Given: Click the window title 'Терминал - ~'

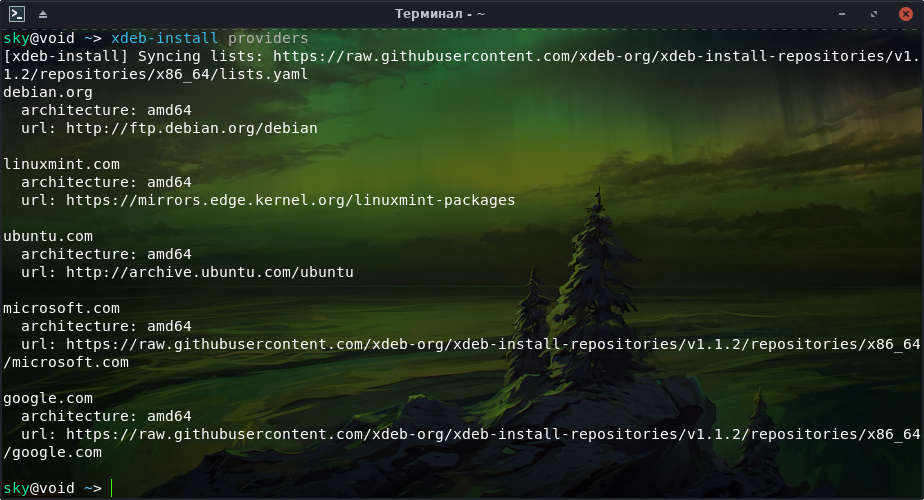Looking at the screenshot, I should click(440, 14).
